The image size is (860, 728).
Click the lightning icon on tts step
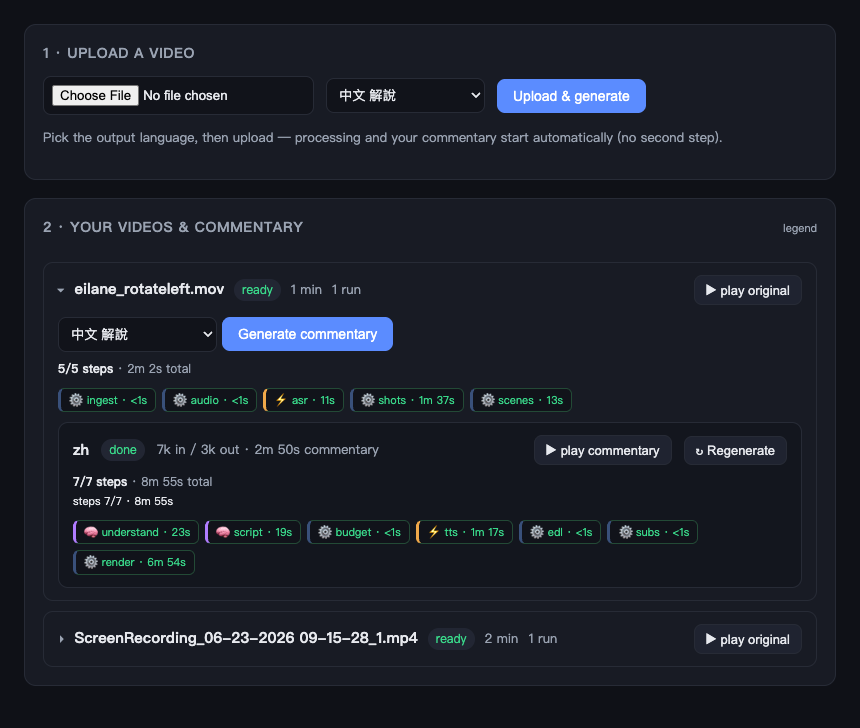434,532
